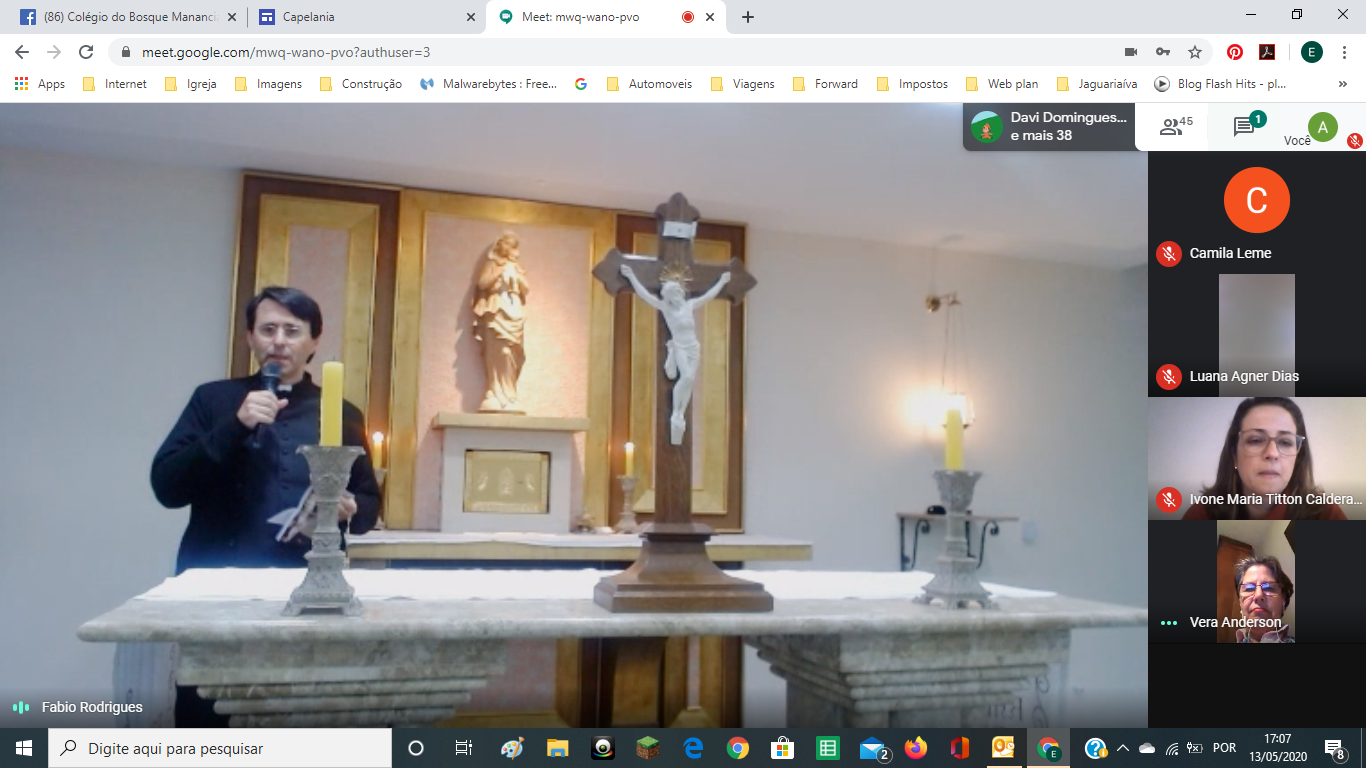Open the Chrome profile "E" avatar
Image resolution: width=1366 pixels, height=768 pixels.
(x=1312, y=52)
